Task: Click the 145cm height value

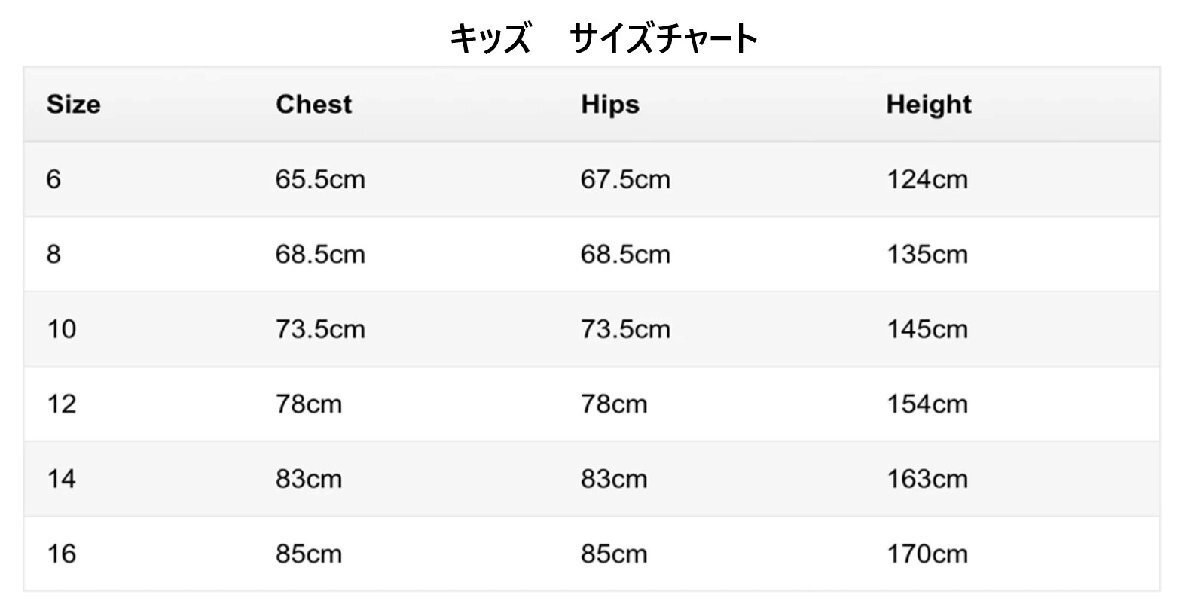Action: pyautogui.click(x=926, y=329)
